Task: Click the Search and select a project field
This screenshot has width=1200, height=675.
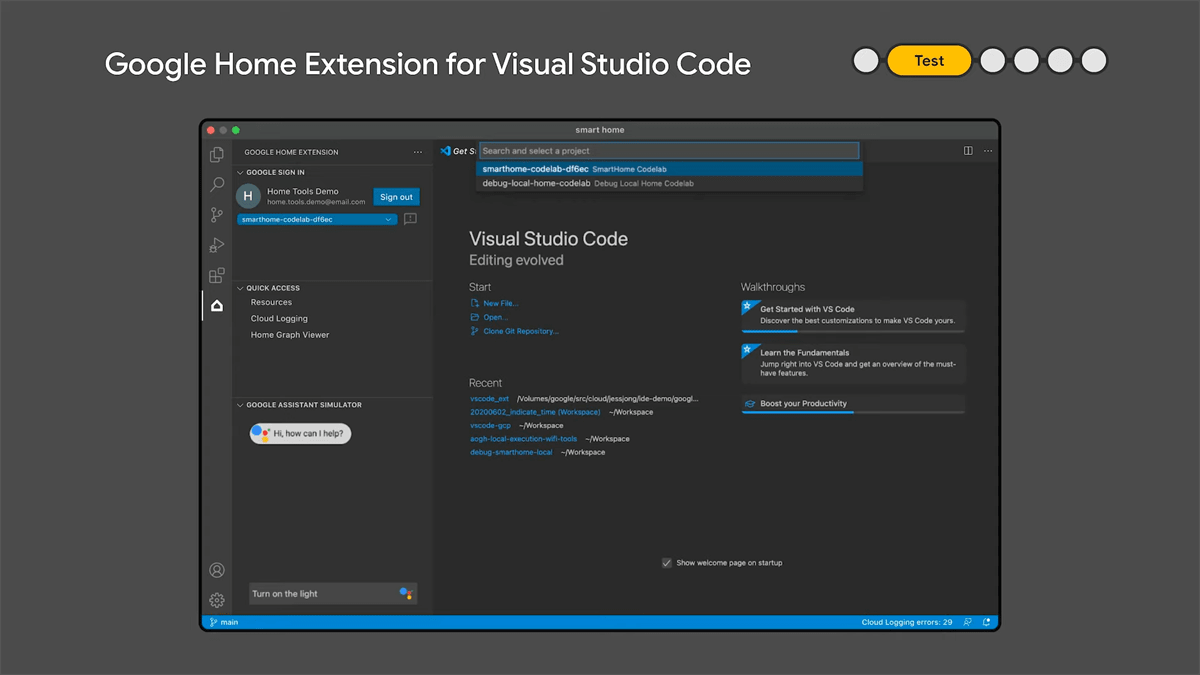Action: pyautogui.click(x=669, y=151)
